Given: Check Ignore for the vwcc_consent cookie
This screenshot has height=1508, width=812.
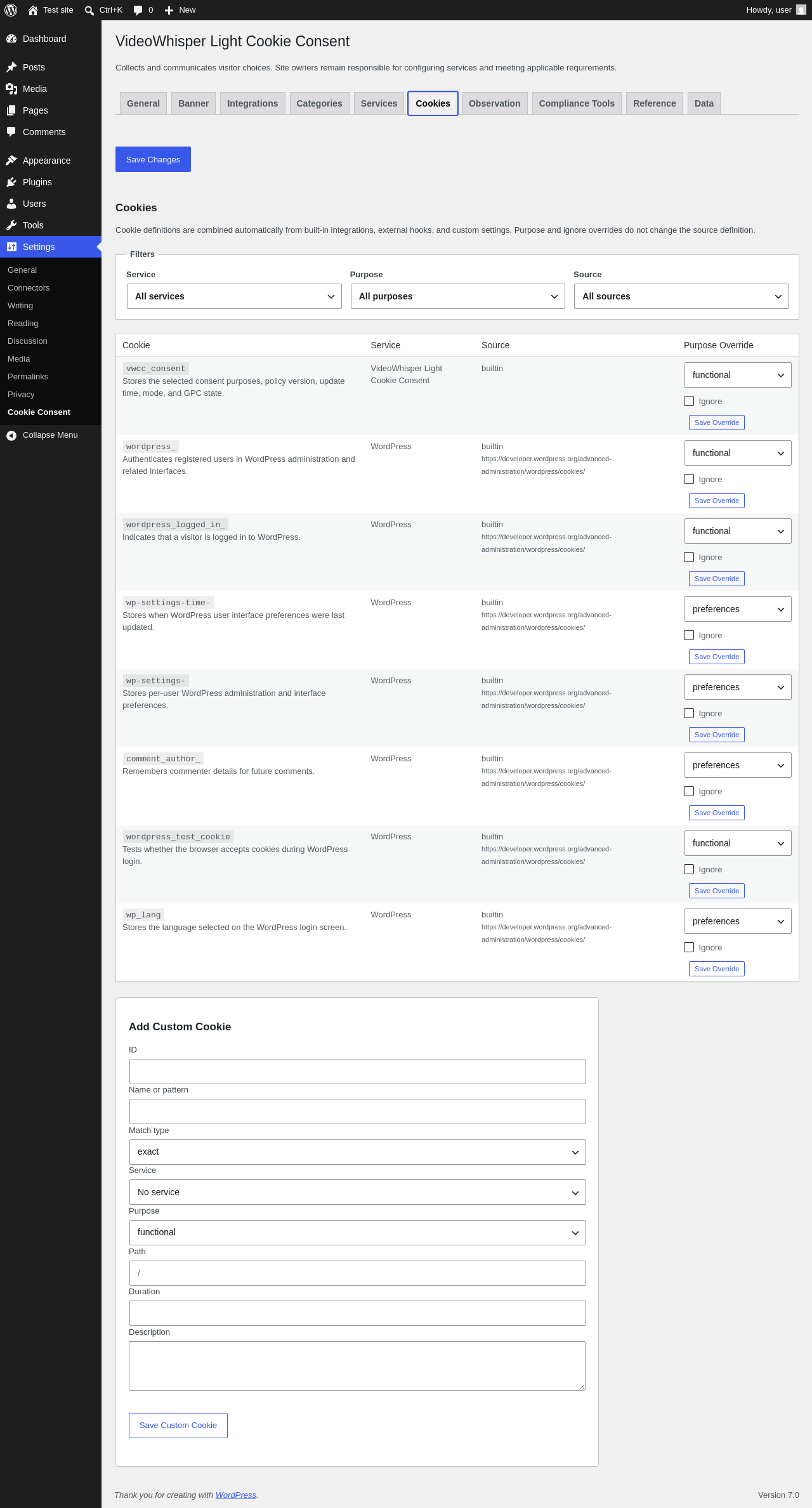Looking at the screenshot, I should [x=689, y=401].
